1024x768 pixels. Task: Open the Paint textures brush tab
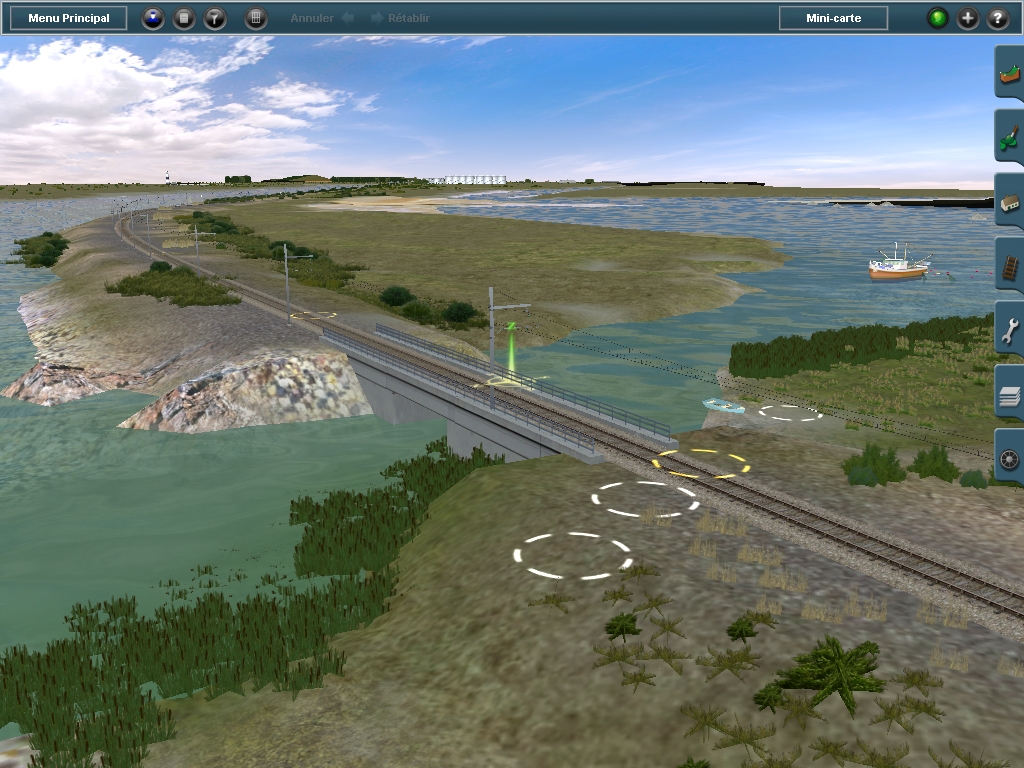click(1009, 136)
